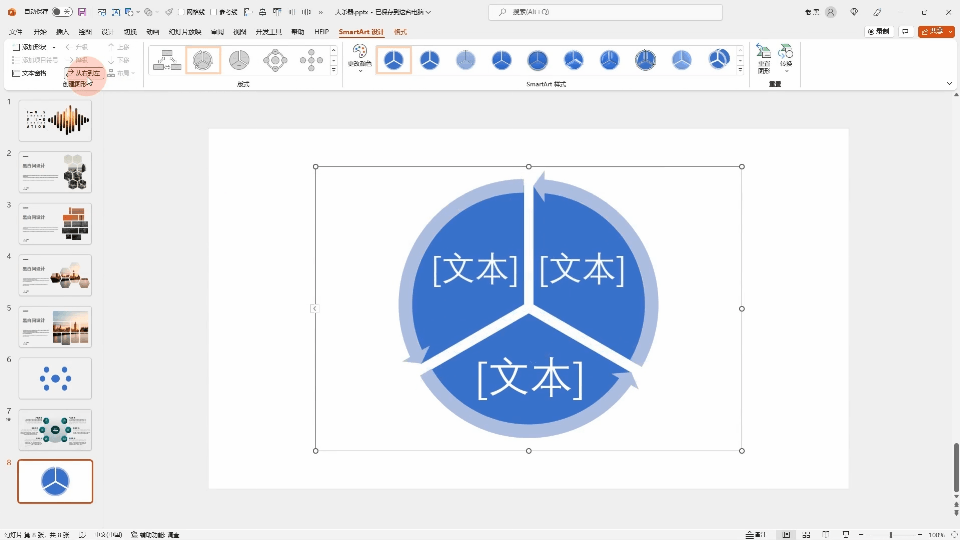Select the sixth SmartArt style thumbnail
Image resolution: width=960 pixels, height=540 pixels.
click(x=574, y=60)
